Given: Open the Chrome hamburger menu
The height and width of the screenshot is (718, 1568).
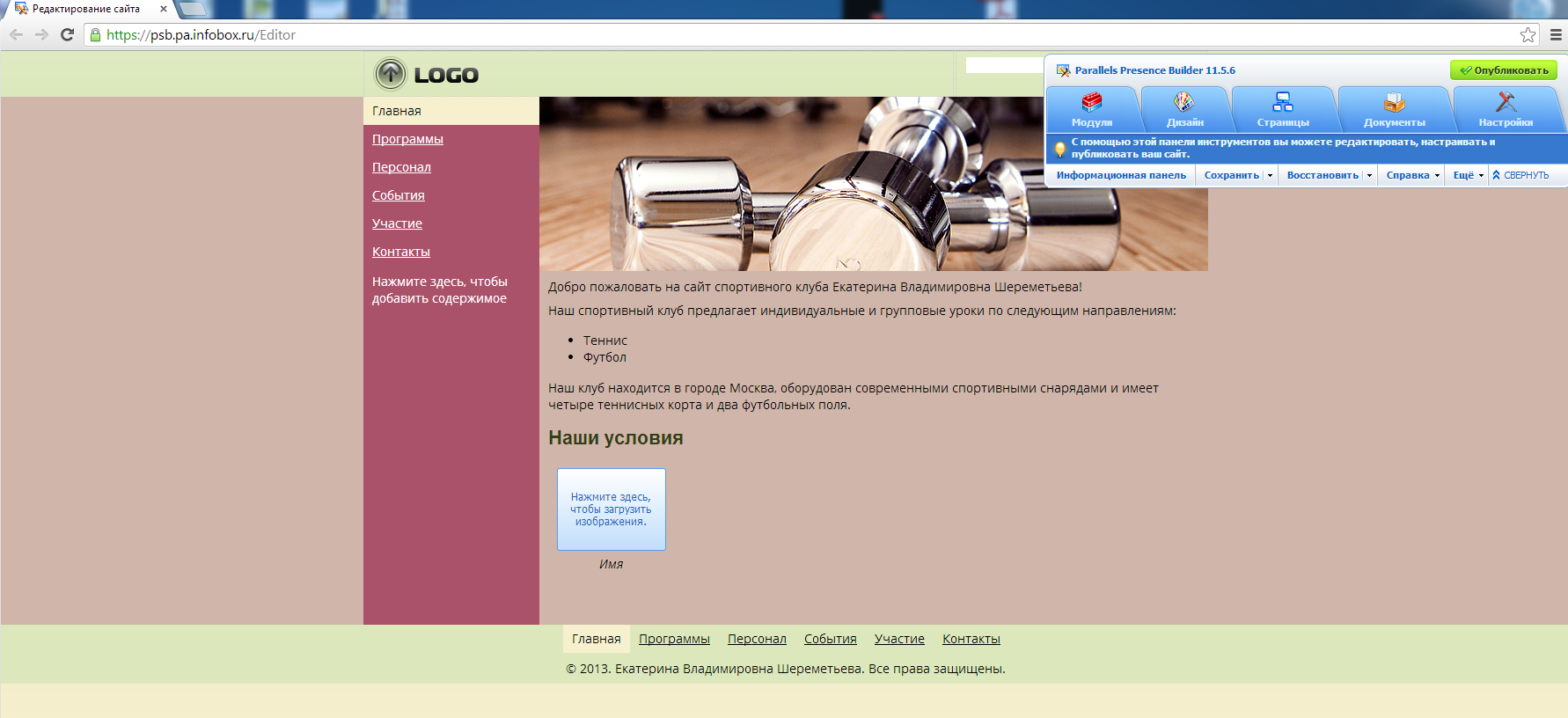Looking at the screenshot, I should tap(1556, 35).
